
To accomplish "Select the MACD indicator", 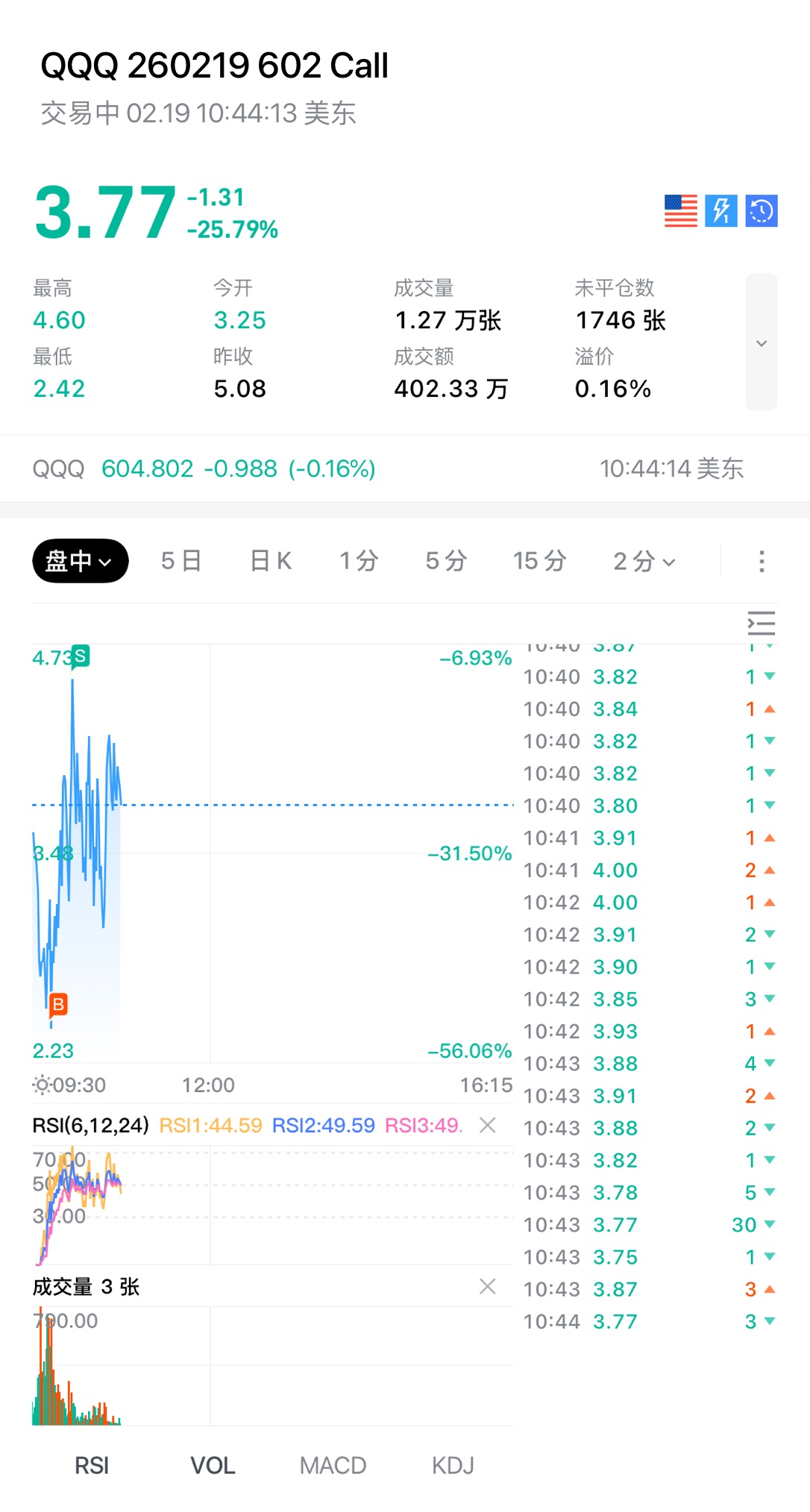I will click(x=333, y=1466).
